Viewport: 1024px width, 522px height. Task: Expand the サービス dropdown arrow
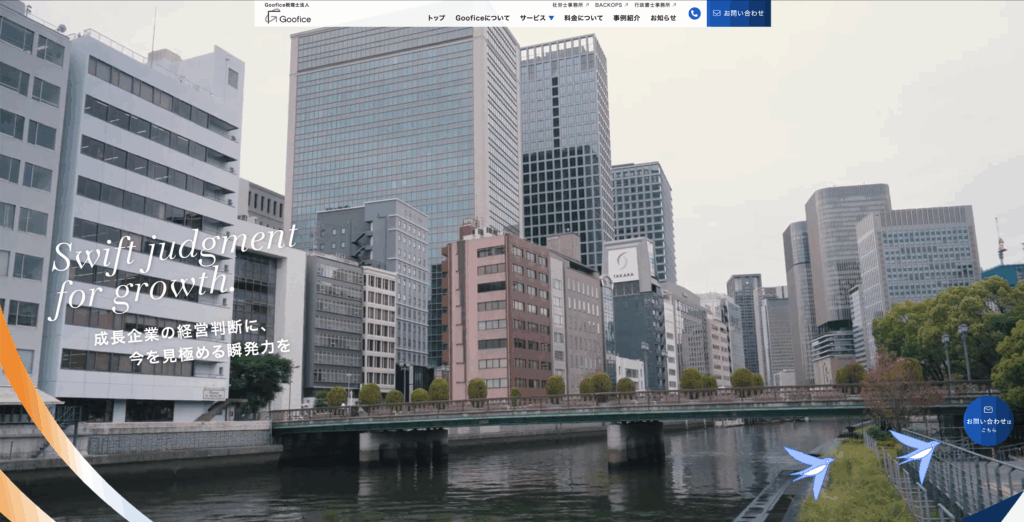coord(551,18)
